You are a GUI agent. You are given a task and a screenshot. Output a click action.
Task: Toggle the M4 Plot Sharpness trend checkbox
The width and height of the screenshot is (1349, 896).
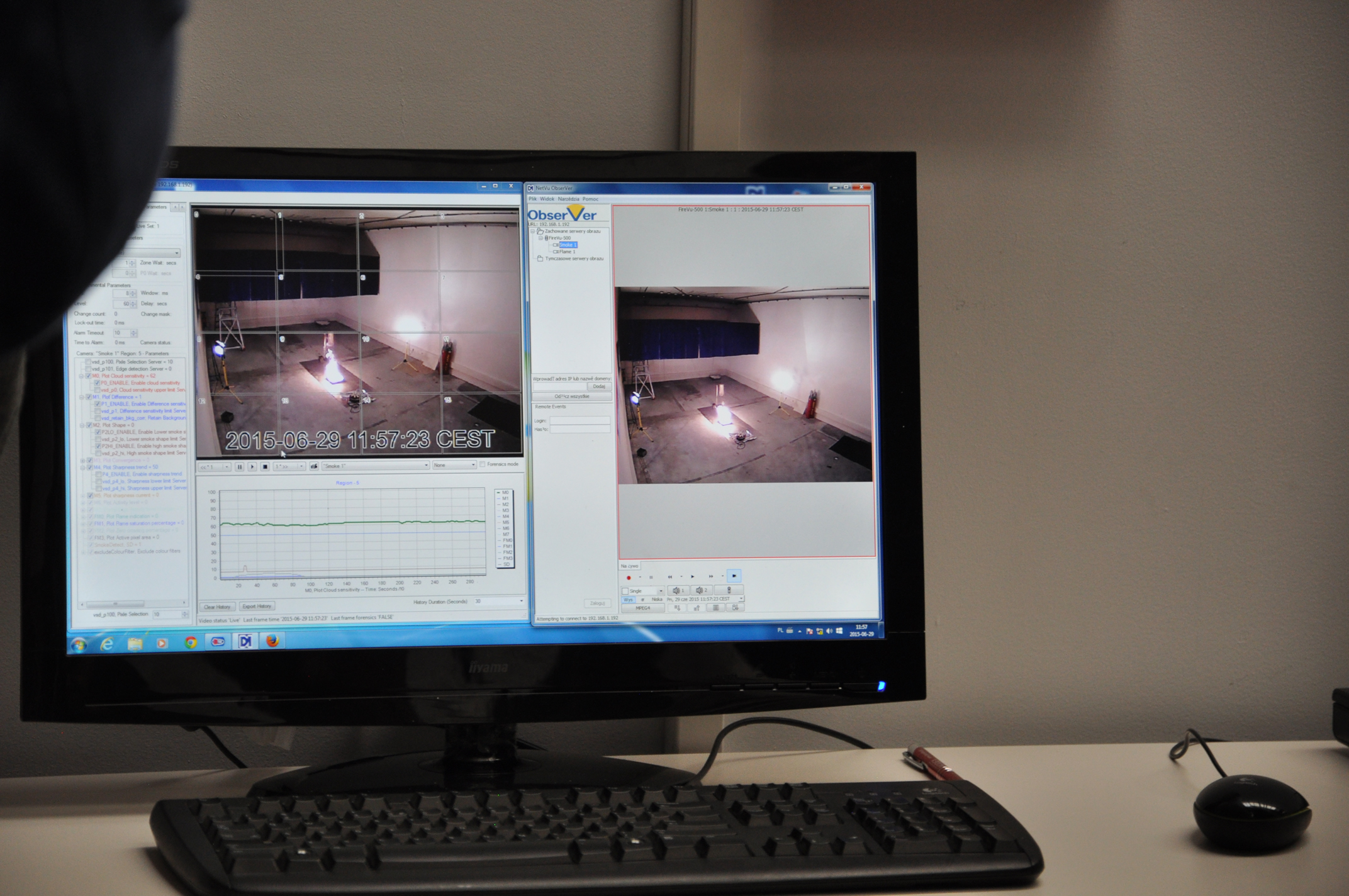[89, 467]
